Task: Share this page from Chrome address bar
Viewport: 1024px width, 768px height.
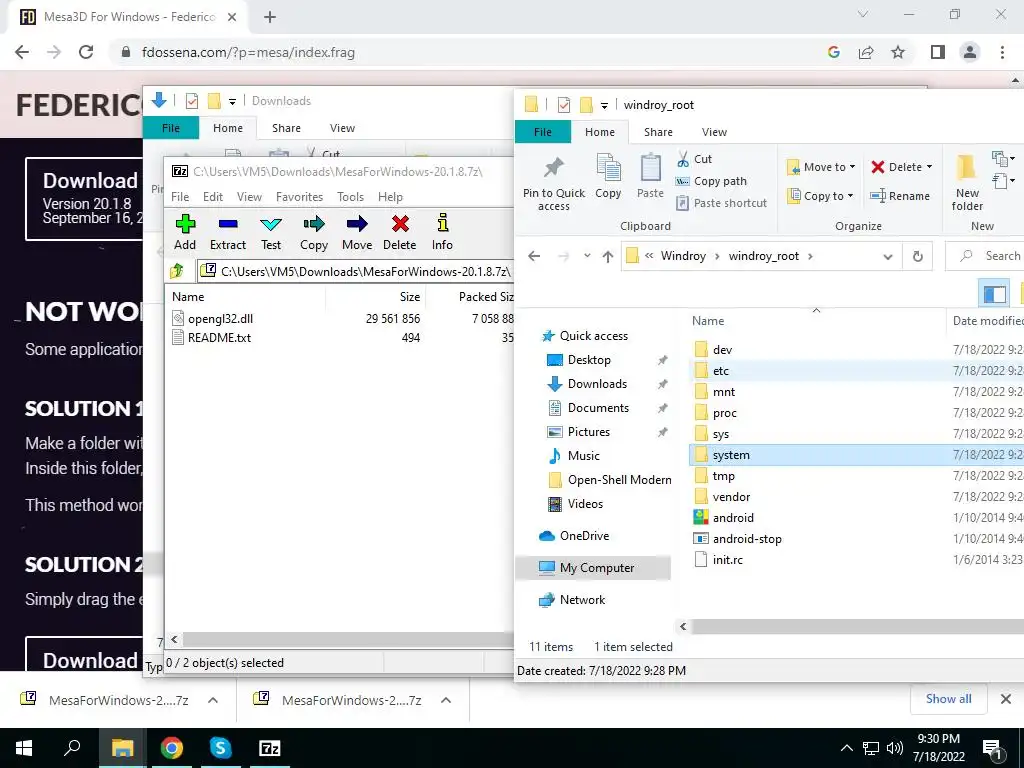Action: pos(866,52)
